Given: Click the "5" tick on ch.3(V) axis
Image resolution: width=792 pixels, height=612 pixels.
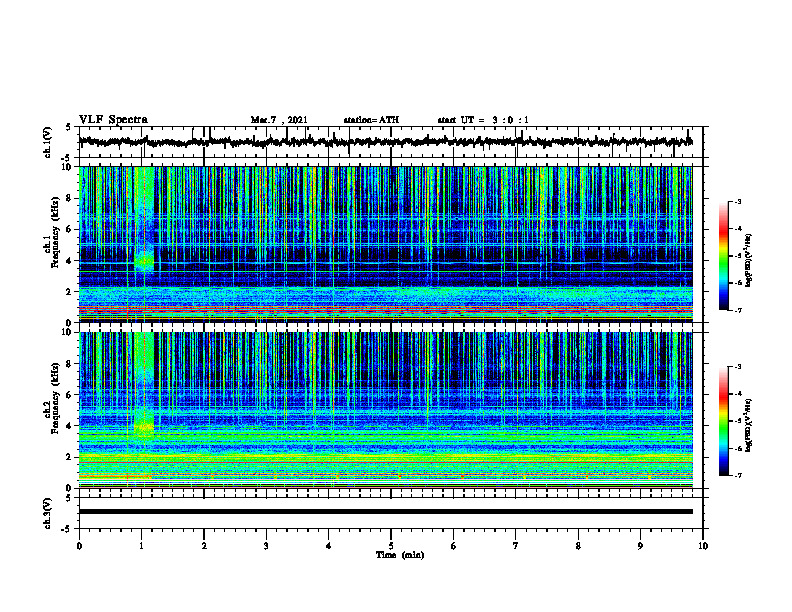Looking at the screenshot, I should tap(68, 498).
